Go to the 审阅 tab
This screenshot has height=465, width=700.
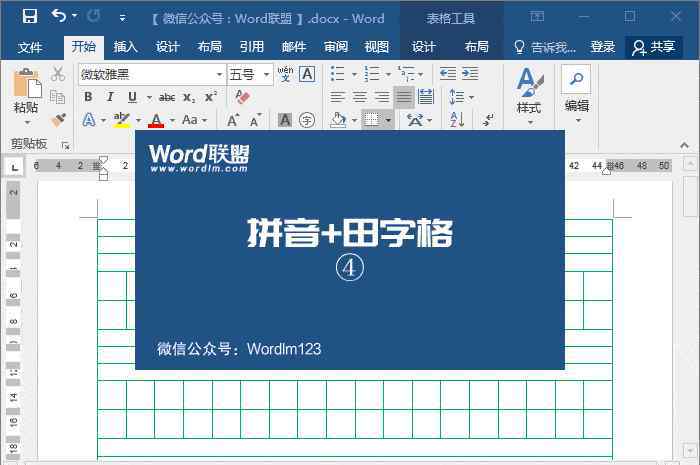pos(336,46)
